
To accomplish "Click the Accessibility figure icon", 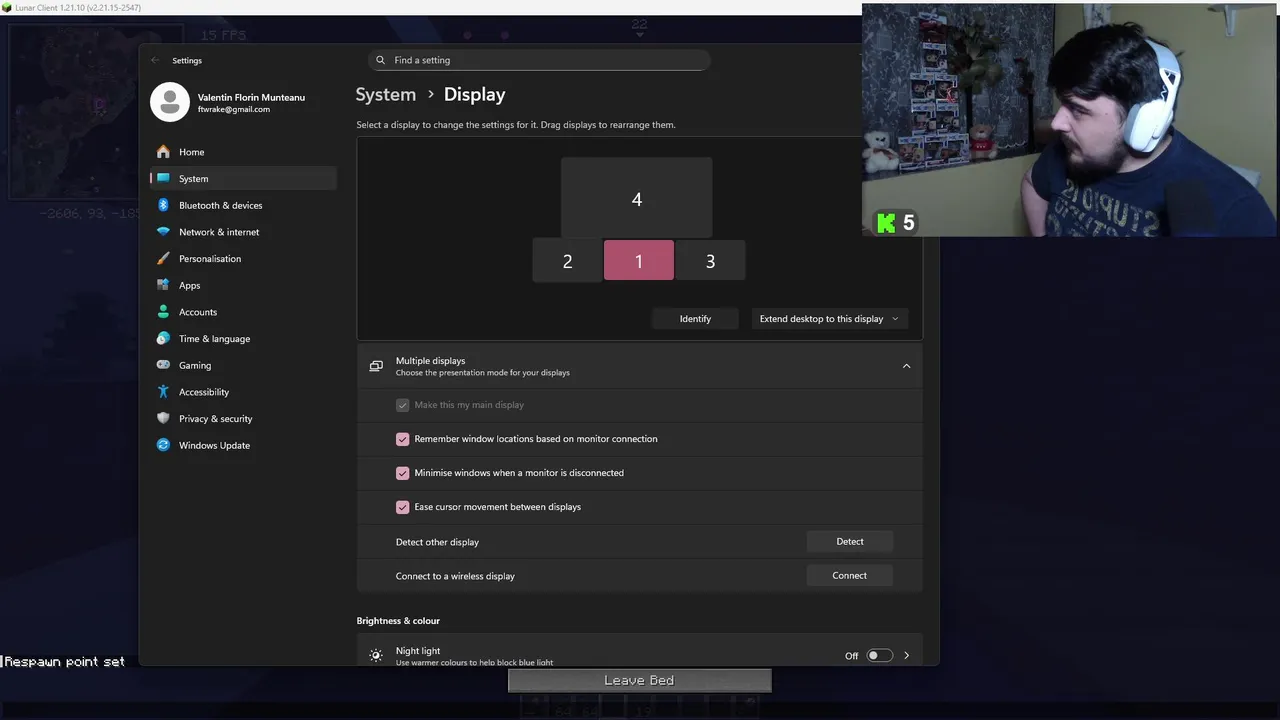I will [x=163, y=392].
